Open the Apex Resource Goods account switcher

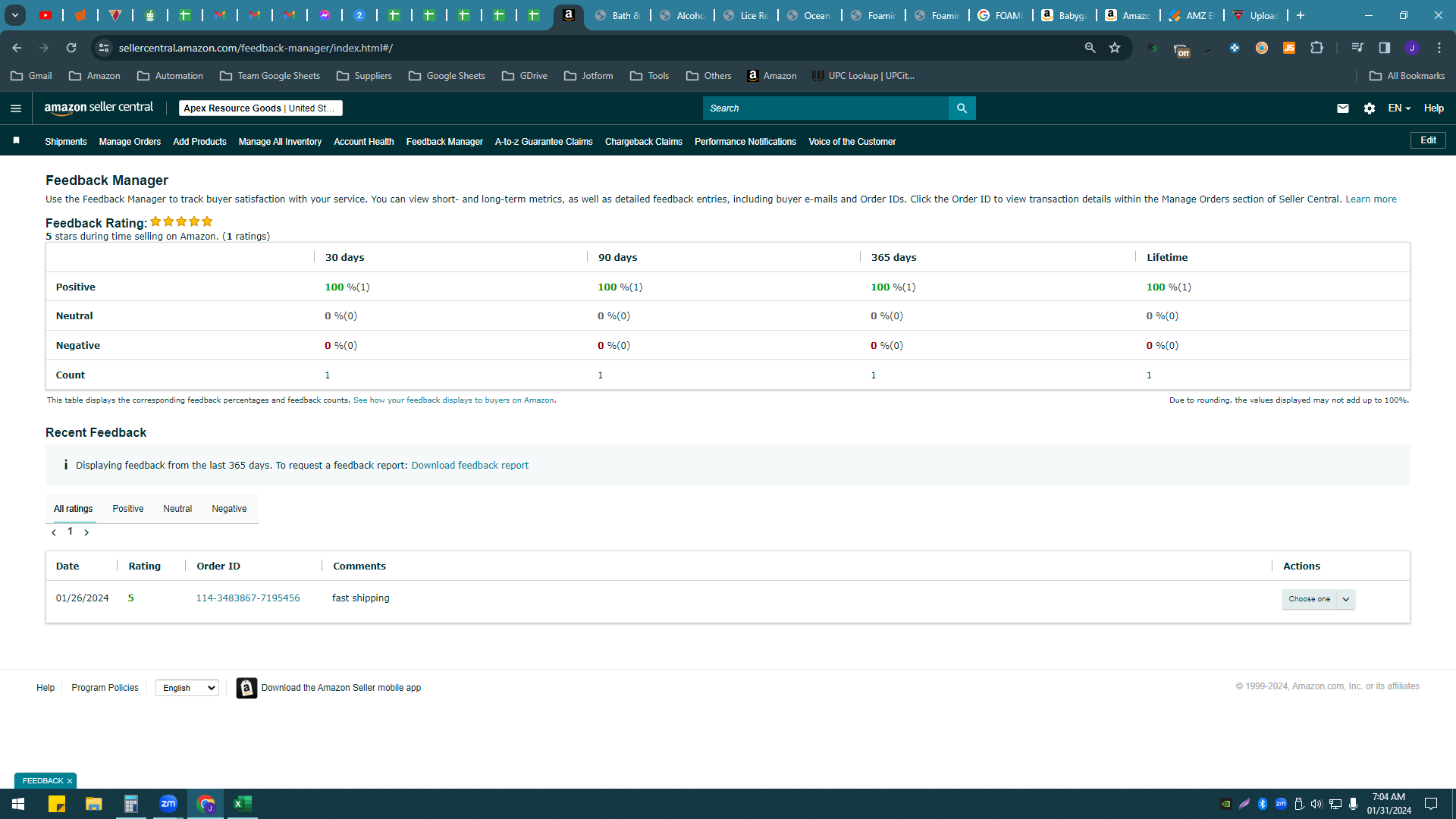pyautogui.click(x=261, y=108)
